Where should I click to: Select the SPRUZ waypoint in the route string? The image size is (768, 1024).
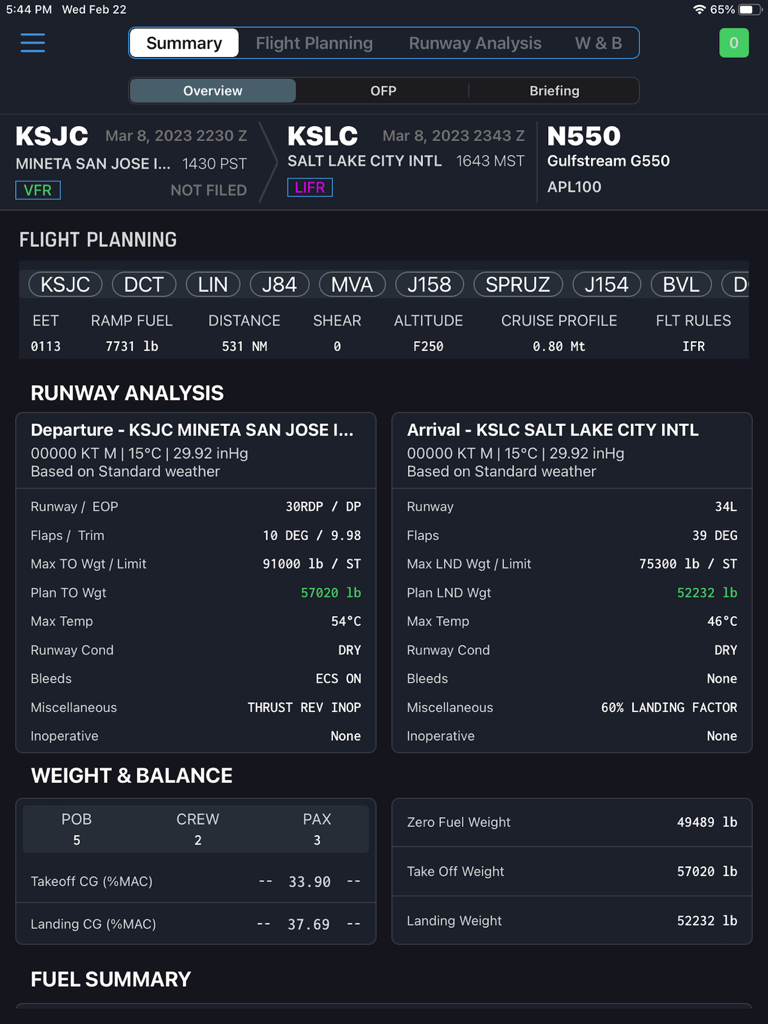(518, 284)
